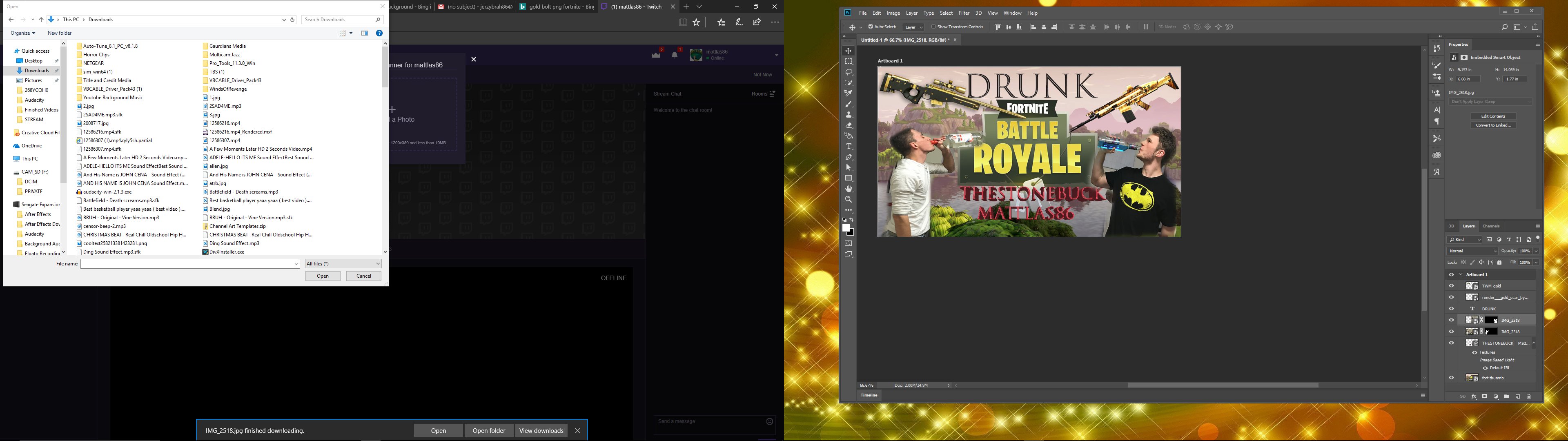The width and height of the screenshot is (1568, 441).
Task: Open the Edit Toolbar three-dots button
Action: pyautogui.click(x=849, y=210)
